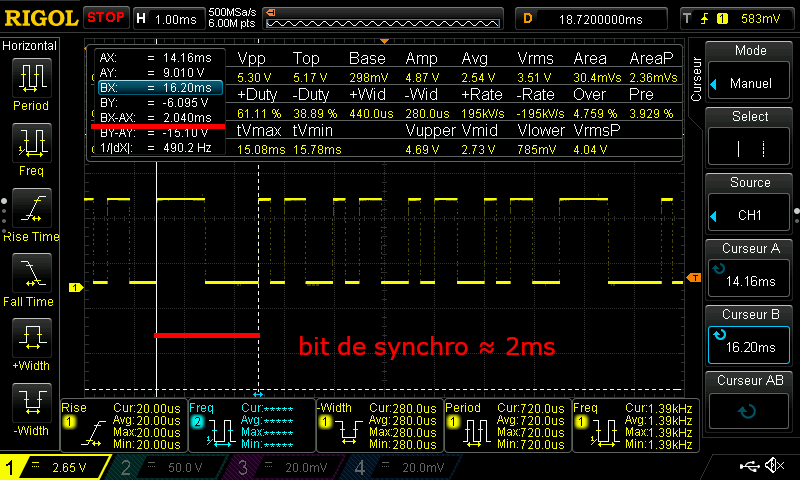Screen dimensions: 800x480
Task: Click the delay value 18.7200000ms
Action: click(600, 19)
